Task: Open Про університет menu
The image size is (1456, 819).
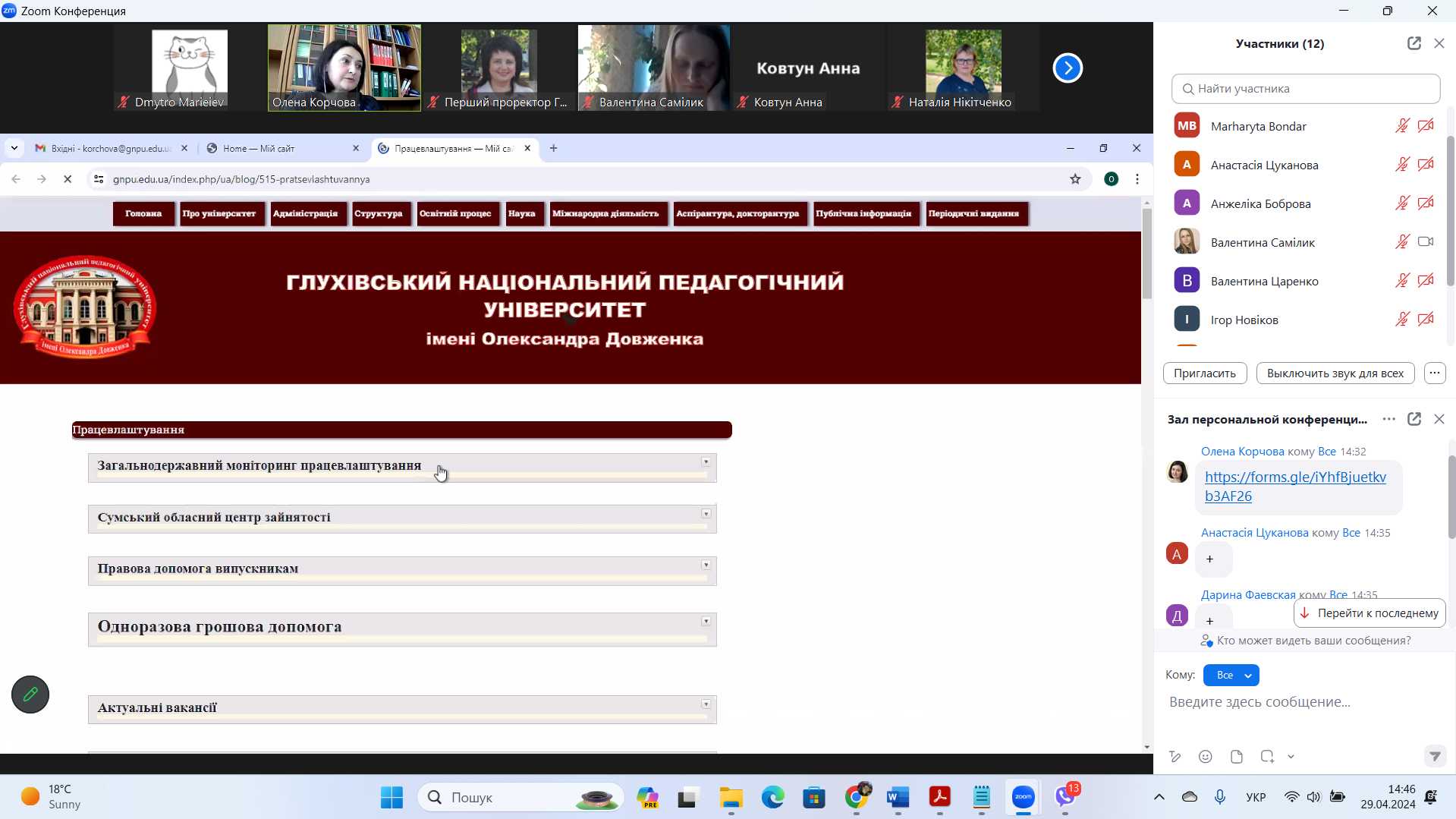Action: pos(222,213)
